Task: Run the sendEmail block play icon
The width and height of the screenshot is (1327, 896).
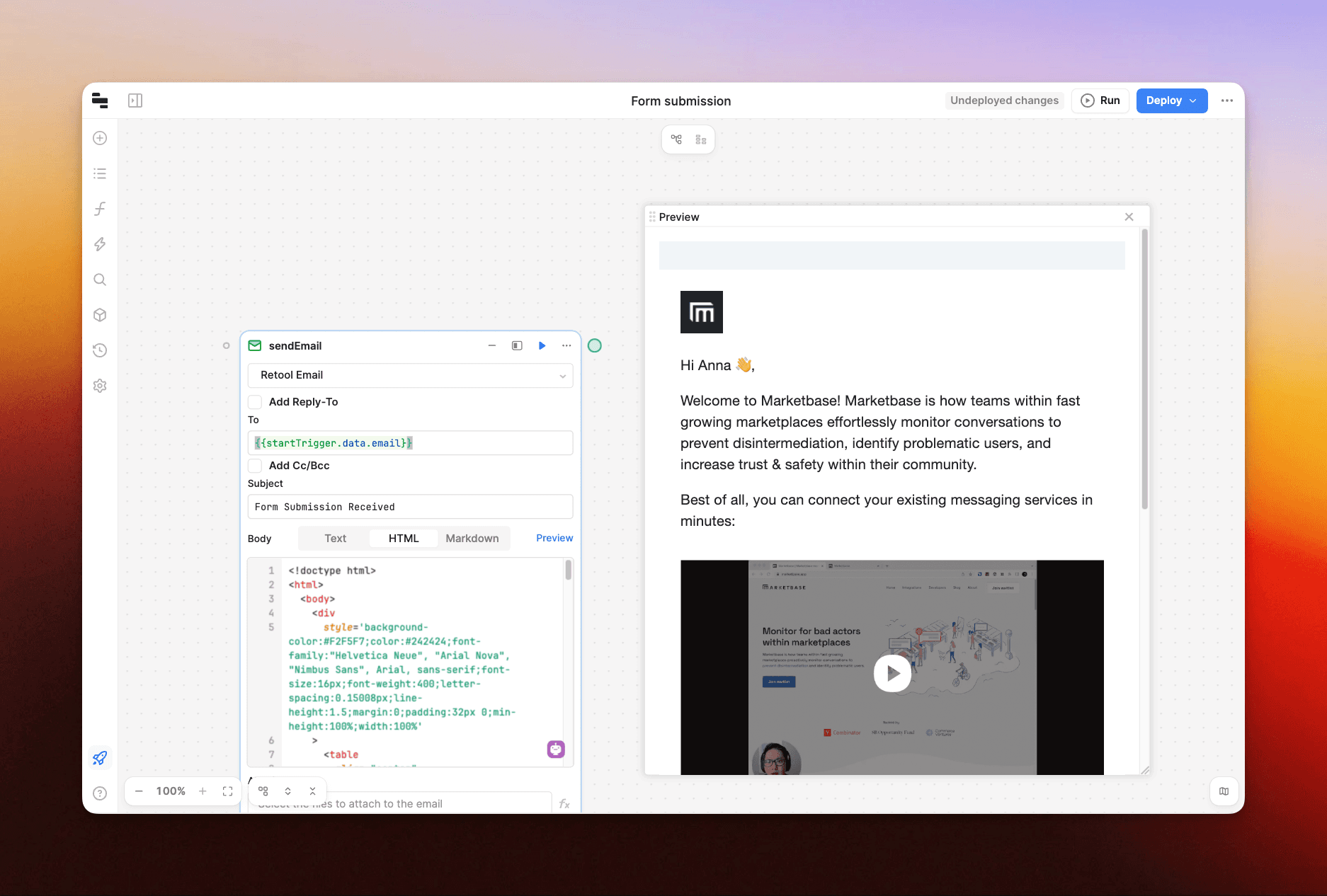Action: (x=542, y=345)
